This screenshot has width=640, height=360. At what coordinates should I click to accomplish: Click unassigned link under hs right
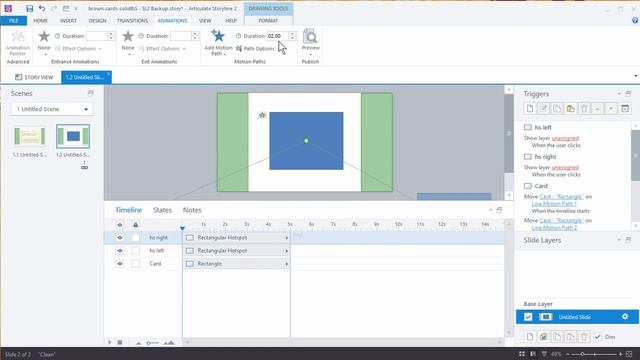565,167
